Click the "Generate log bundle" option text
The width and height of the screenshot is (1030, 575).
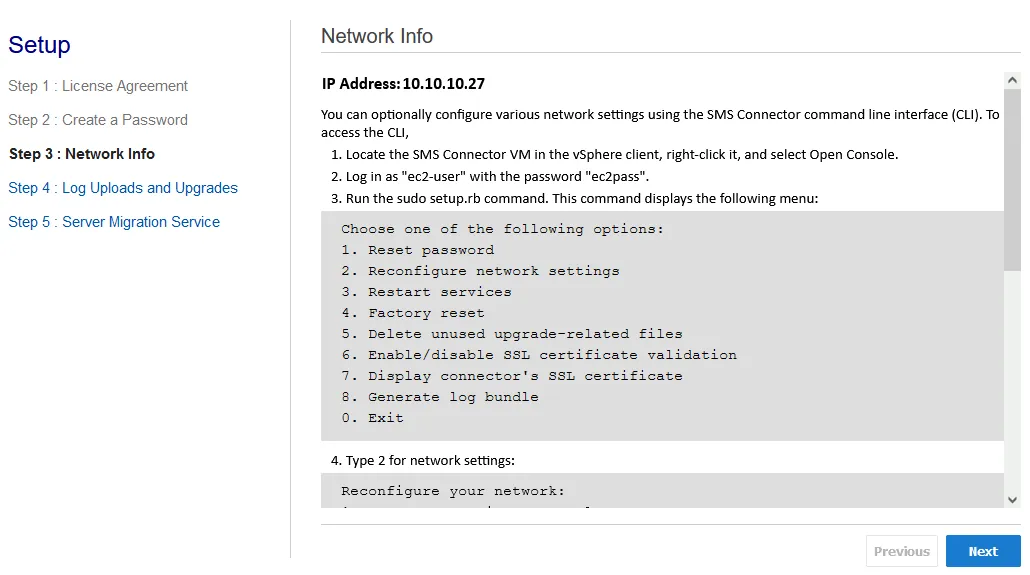click(439, 397)
